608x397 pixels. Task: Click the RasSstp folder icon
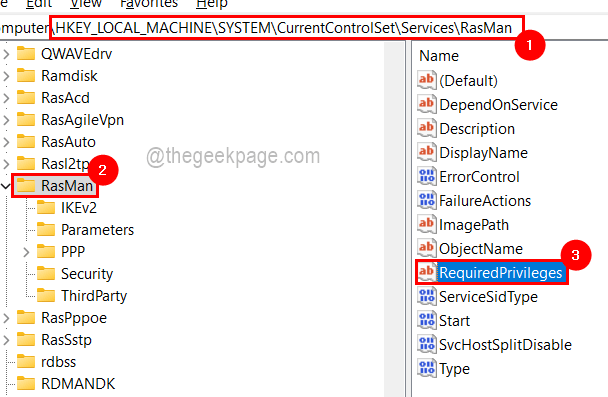coord(26,340)
